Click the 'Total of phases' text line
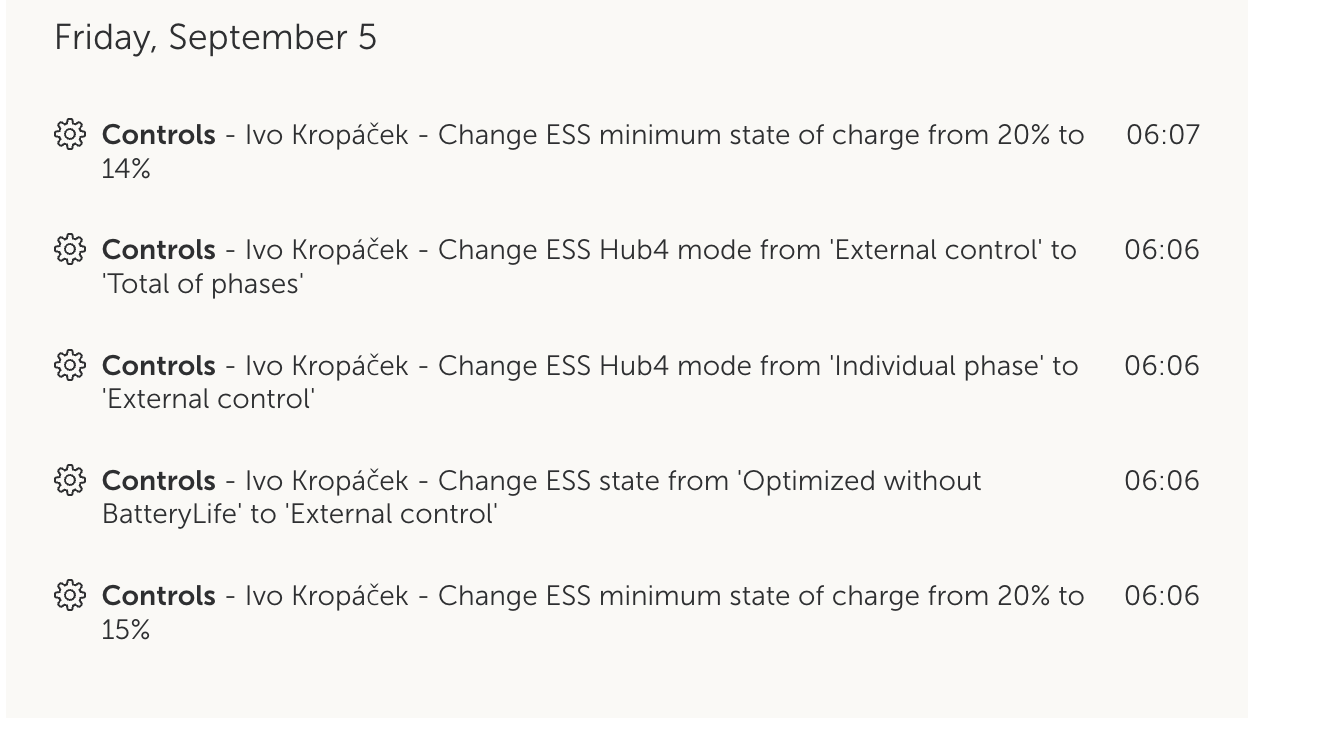This screenshot has width=1328, height=736. pos(202,284)
